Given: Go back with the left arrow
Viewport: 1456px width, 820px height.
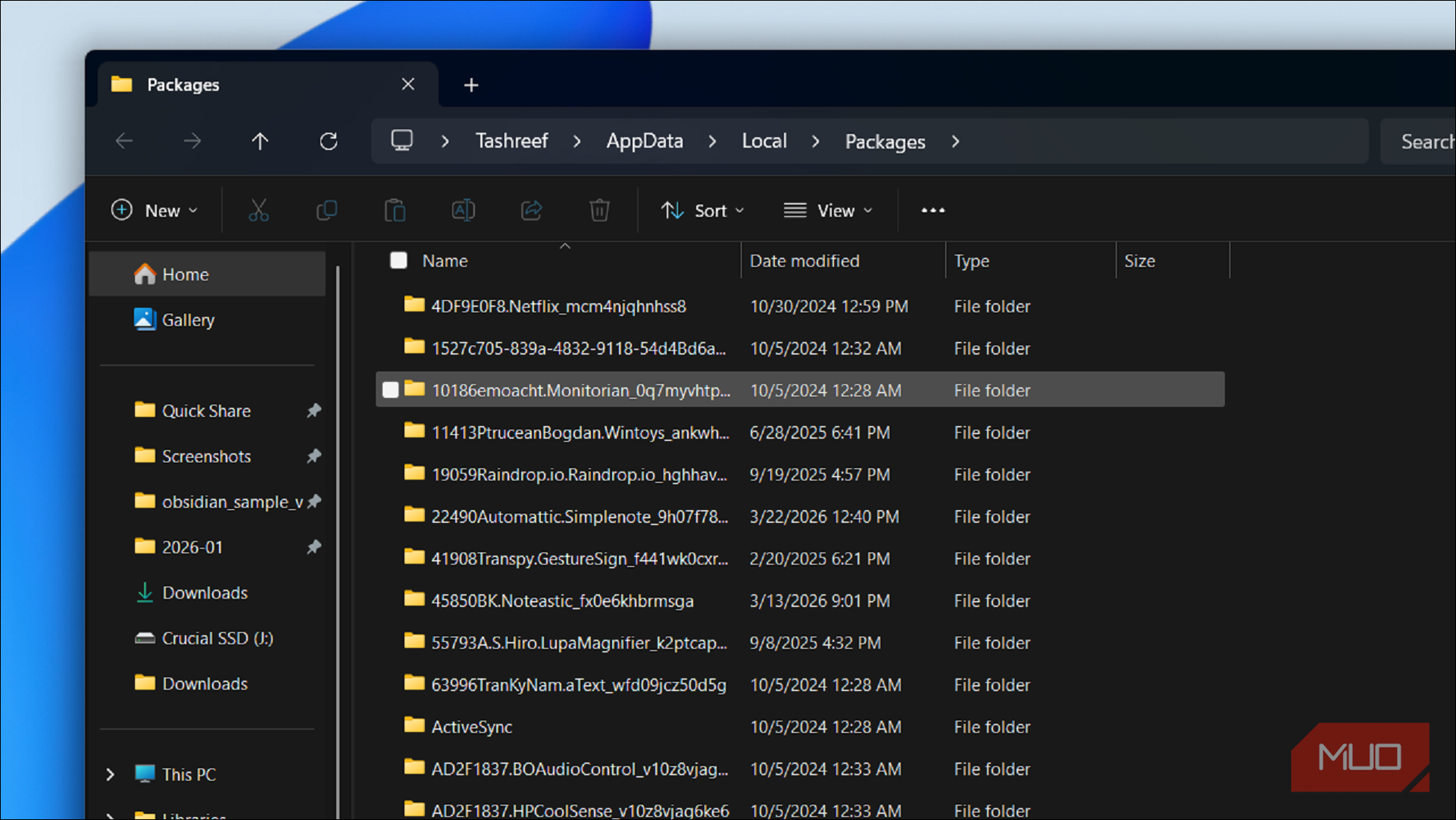Looking at the screenshot, I should [x=124, y=141].
